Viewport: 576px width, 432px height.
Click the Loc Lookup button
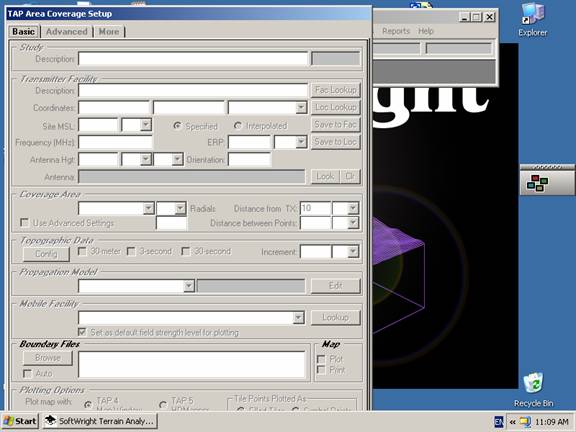coord(335,107)
